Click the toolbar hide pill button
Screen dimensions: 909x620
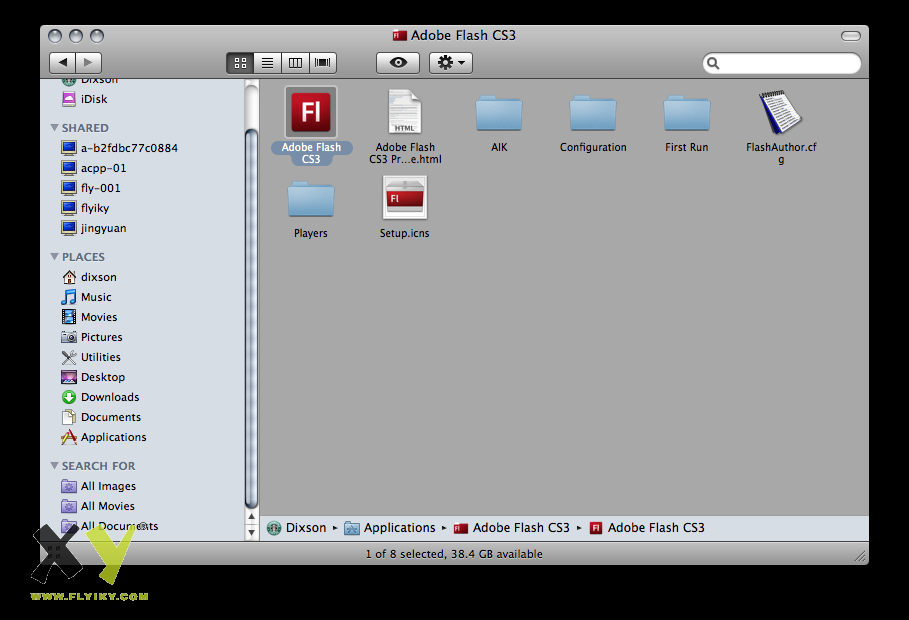(x=850, y=36)
